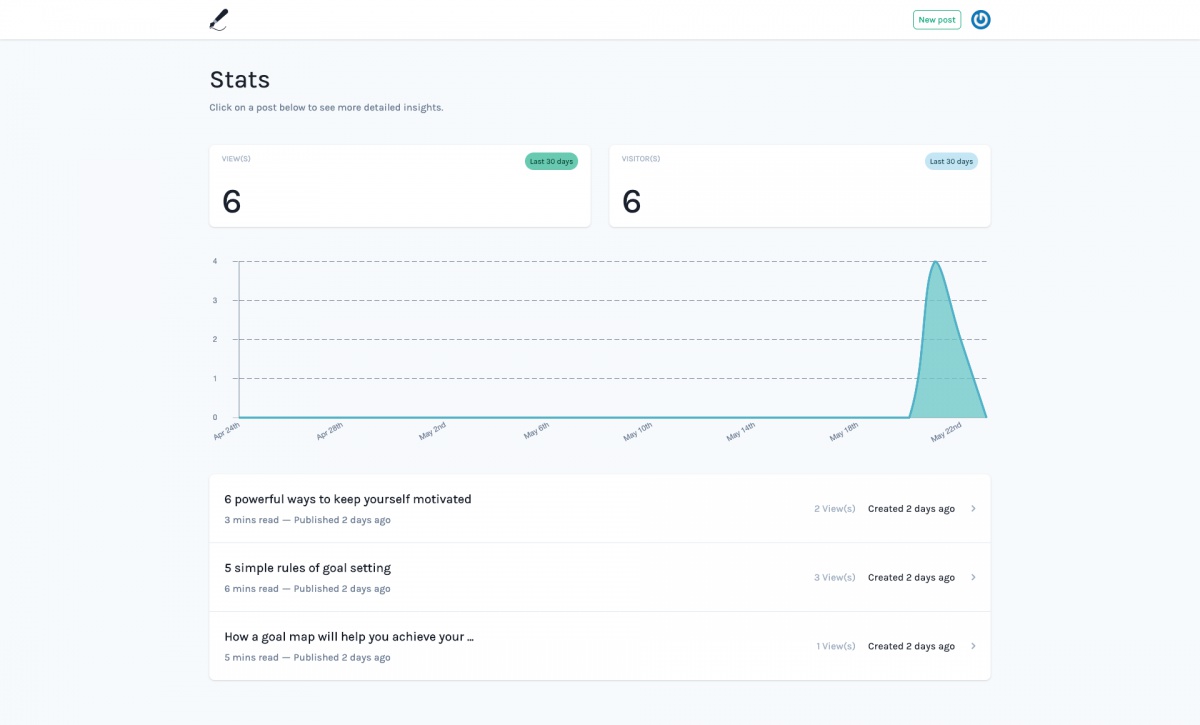Click the Apr 24th axis label
The height and width of the screenshot is (725, 1200).
226,431
